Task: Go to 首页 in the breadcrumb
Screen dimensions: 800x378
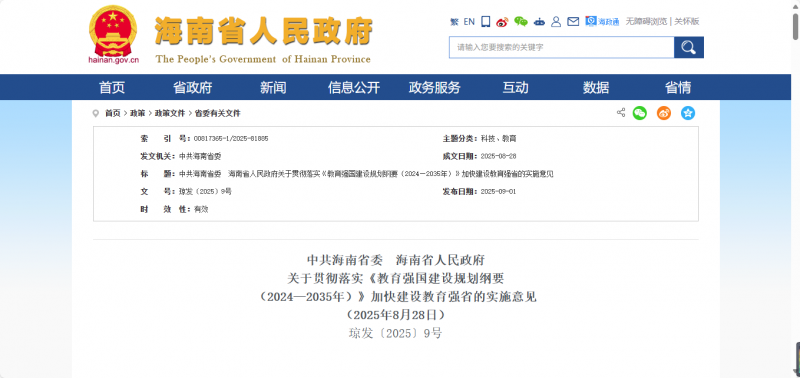Action: click(x=112, y=113)
